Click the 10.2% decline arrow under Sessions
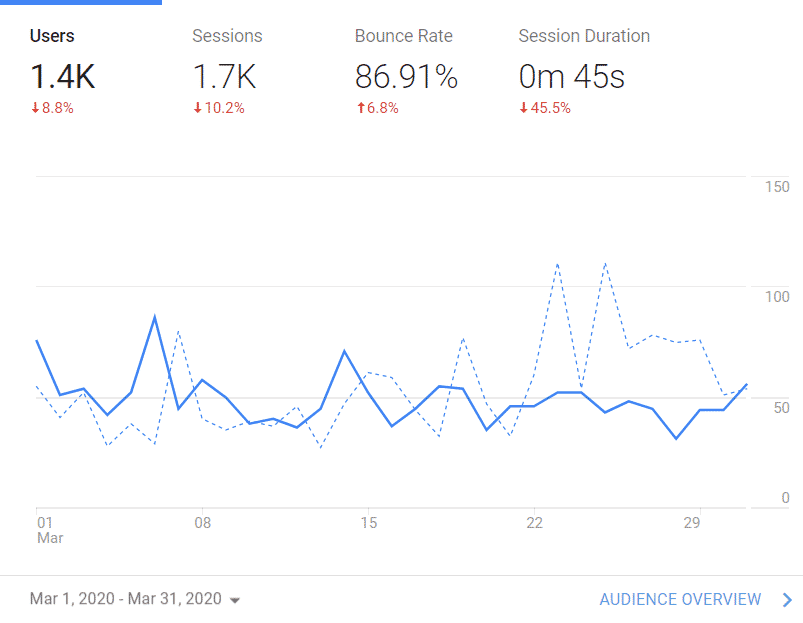Image resolution: width=803 pixels, height=623 pixels. tap(218, 107)
